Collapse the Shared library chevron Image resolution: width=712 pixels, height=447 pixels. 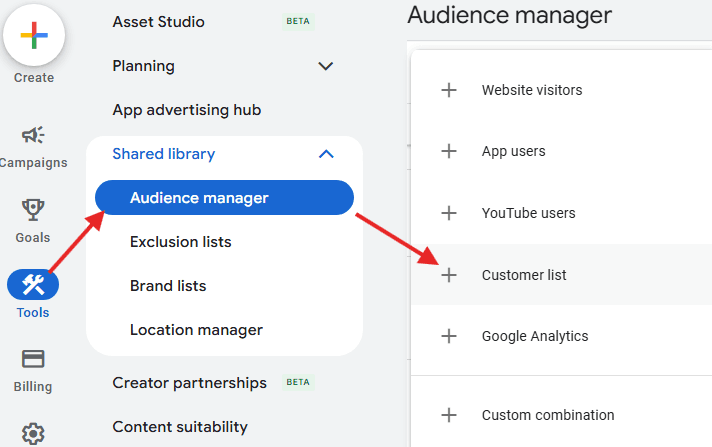click(325, 154)
